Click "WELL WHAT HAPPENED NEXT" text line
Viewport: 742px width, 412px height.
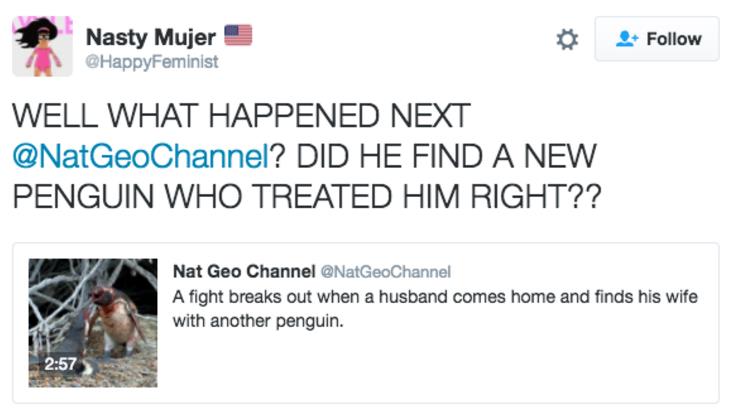(241, 115)
